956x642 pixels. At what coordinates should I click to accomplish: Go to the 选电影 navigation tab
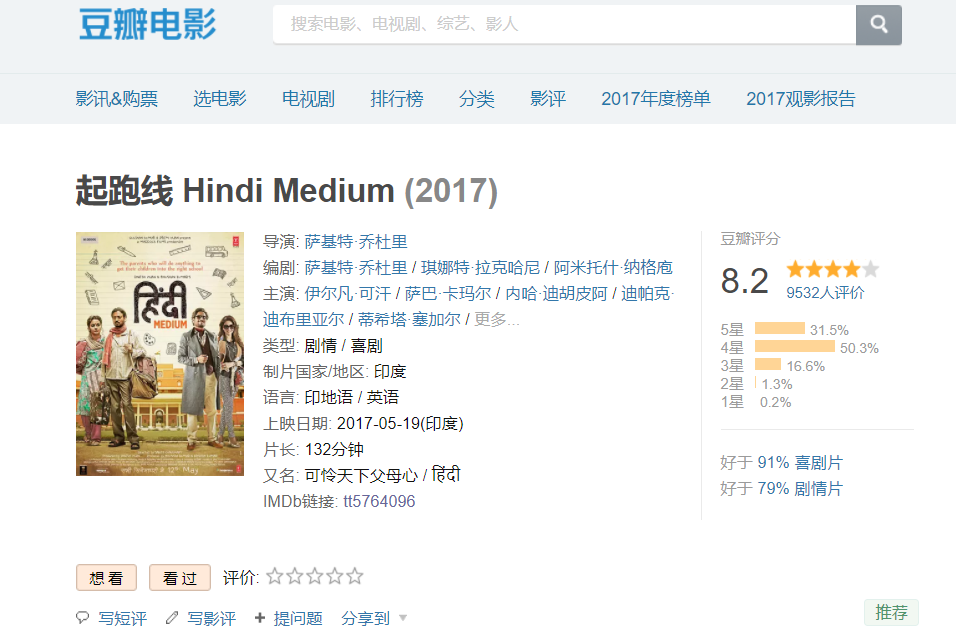(x=219, y=99)
